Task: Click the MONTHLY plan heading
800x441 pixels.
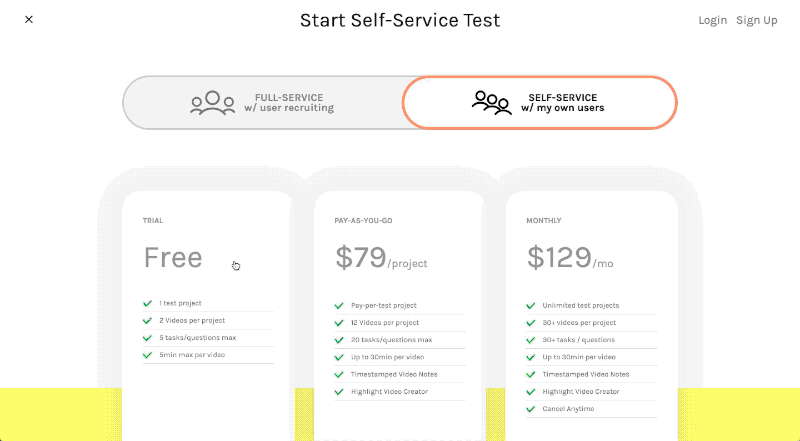Action: (543, 220)
